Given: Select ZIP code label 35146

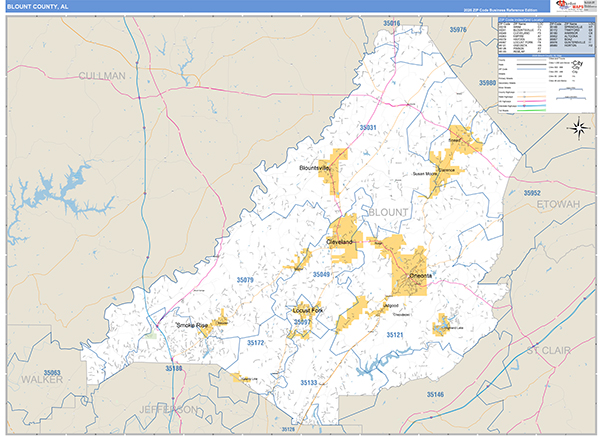Looking at the screenshot, I should [435, 394].
